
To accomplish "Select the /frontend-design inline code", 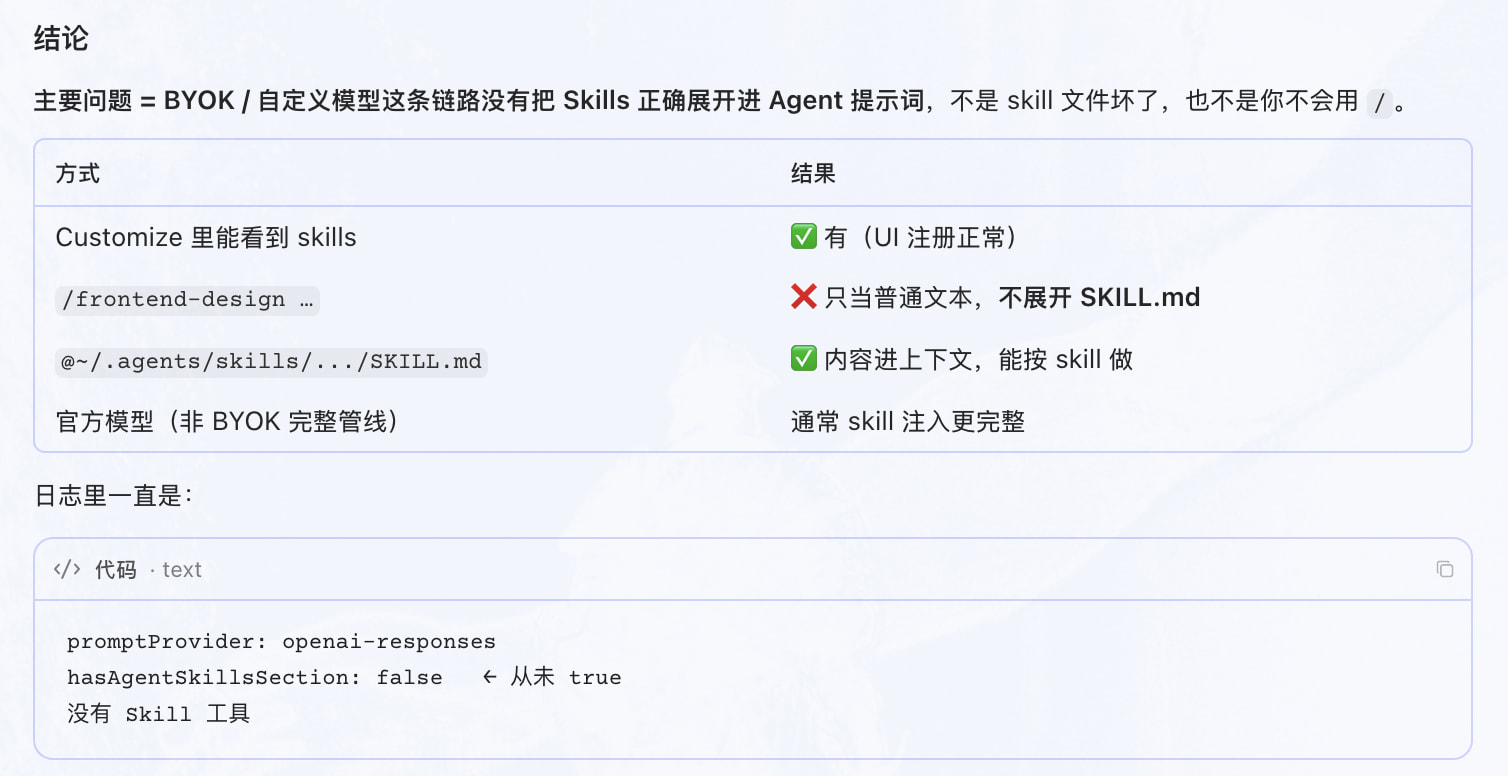I will [x=187, y=299].
